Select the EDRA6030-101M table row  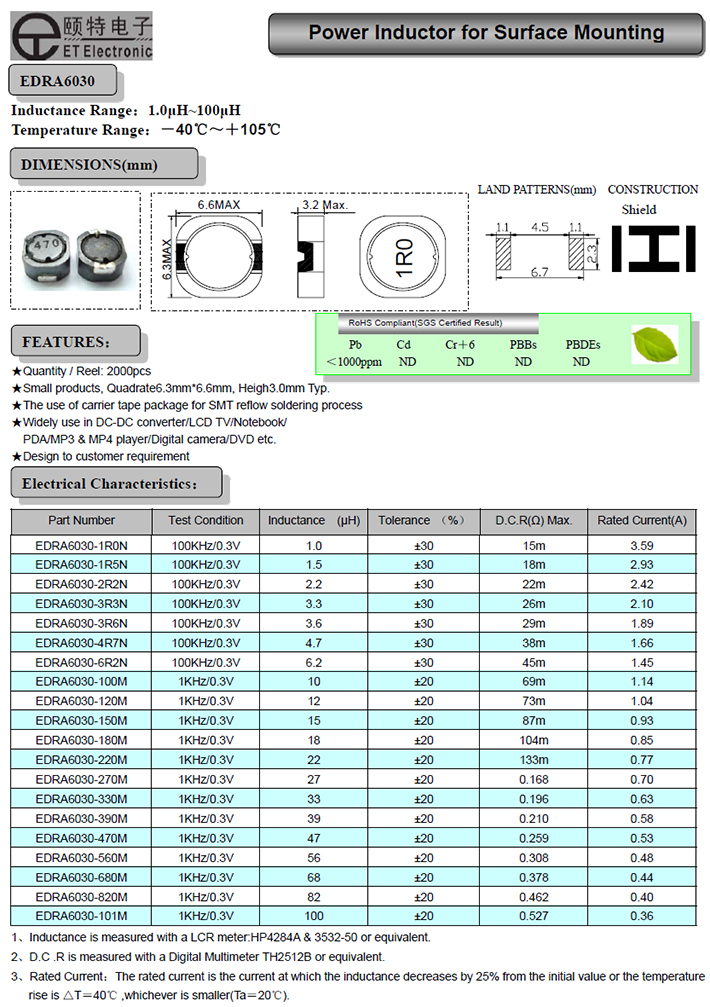(x=354, y=916)
